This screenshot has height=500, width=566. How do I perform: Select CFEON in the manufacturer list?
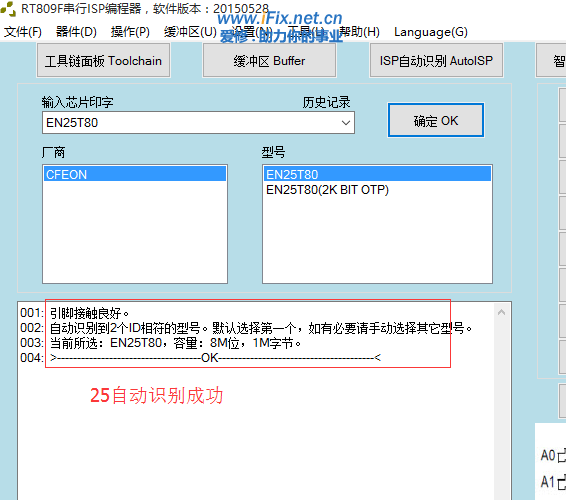click(135, 174)
